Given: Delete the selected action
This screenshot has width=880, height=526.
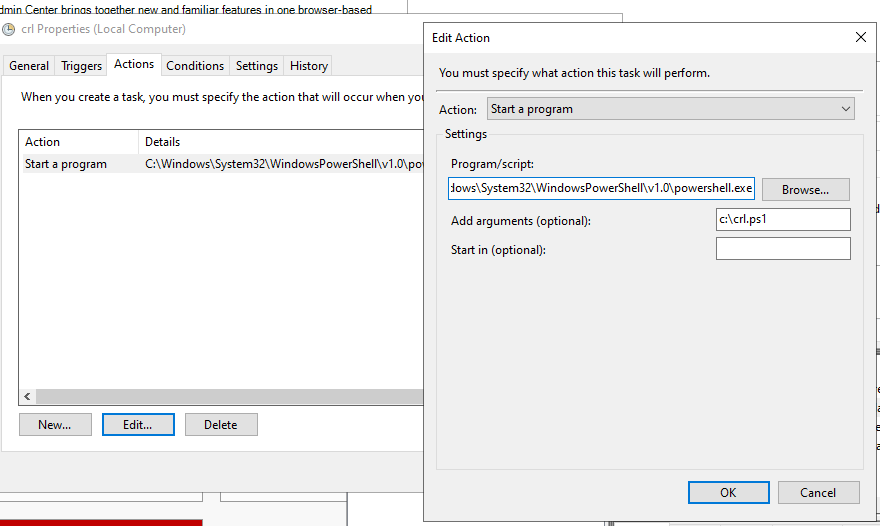Looking at the screenshot, I should tap(221, 424).
